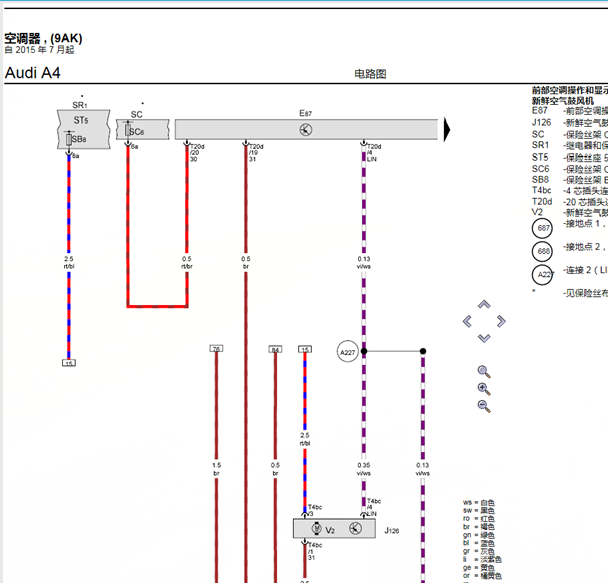Select the motor symbol next to V2
608x583 pixels.
click(317, 528)
